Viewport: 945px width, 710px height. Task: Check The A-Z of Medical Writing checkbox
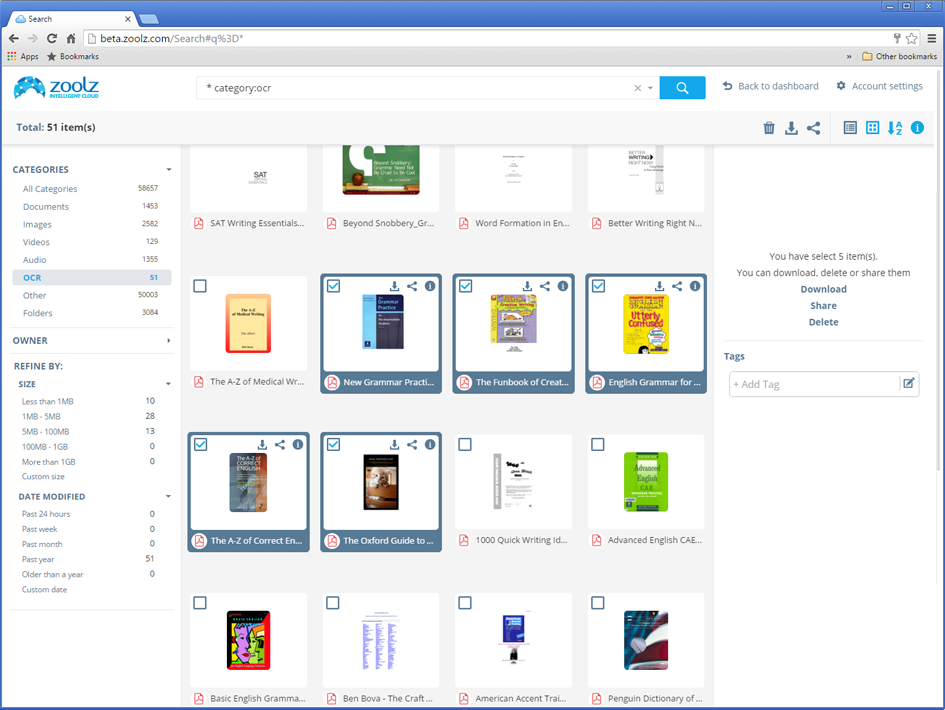coord(200,286)
